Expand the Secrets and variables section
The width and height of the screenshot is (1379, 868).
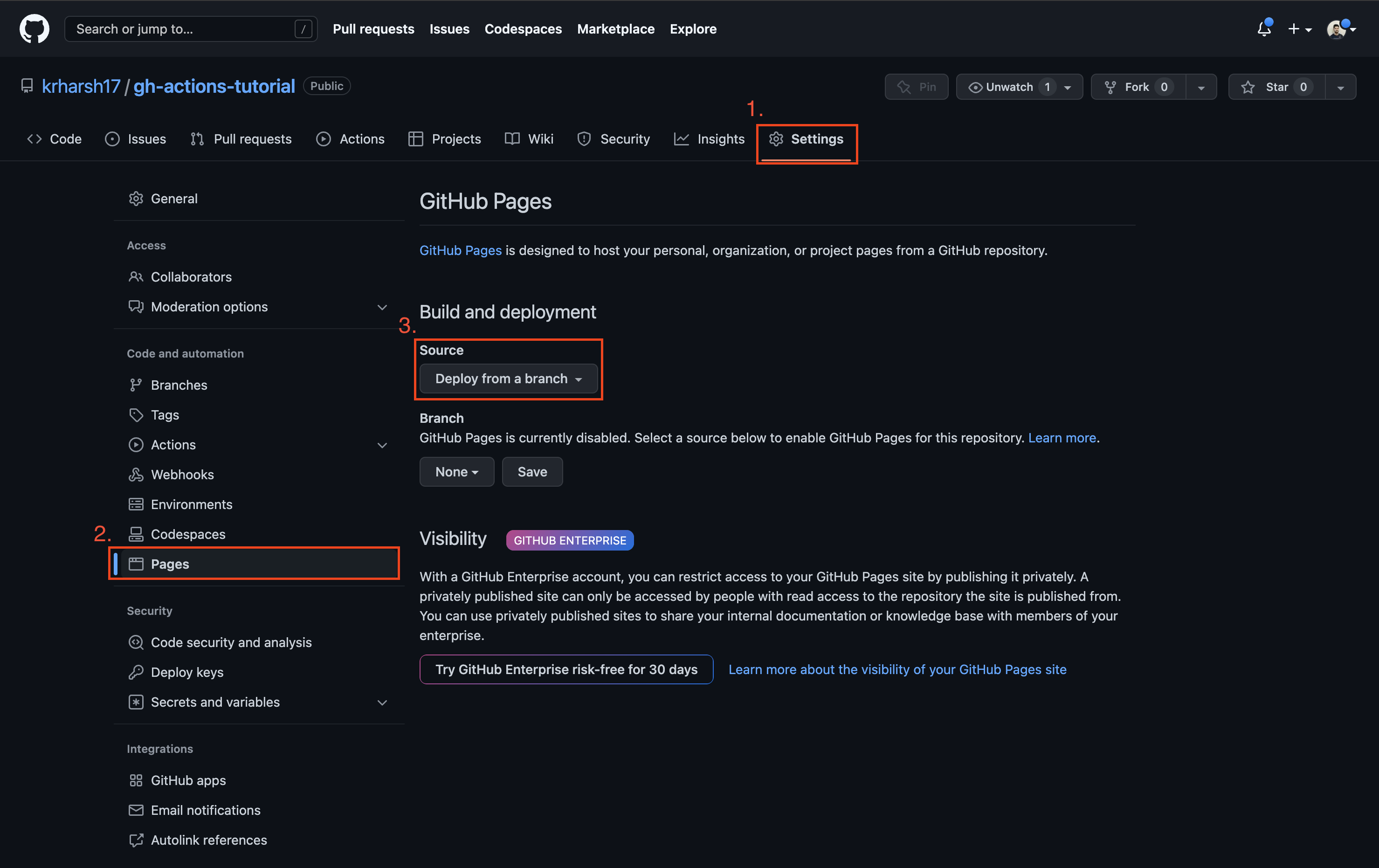pos(383,703)
